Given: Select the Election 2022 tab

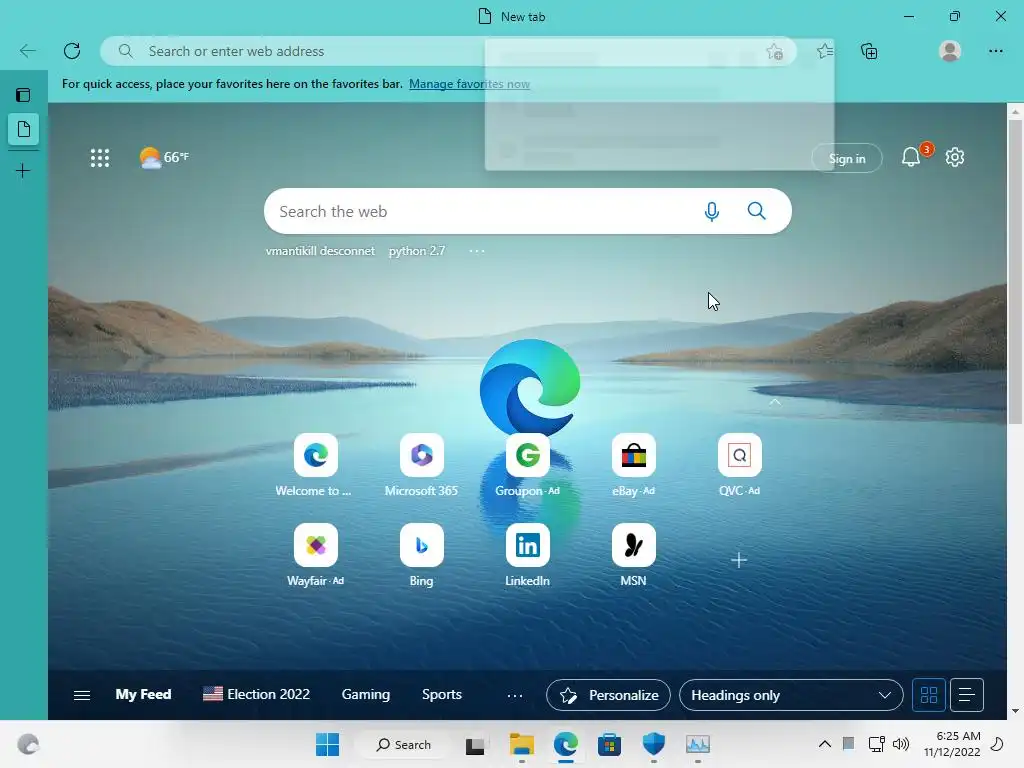Looking at the screenshot, I should pyautogui.click(x=256, y=694).
